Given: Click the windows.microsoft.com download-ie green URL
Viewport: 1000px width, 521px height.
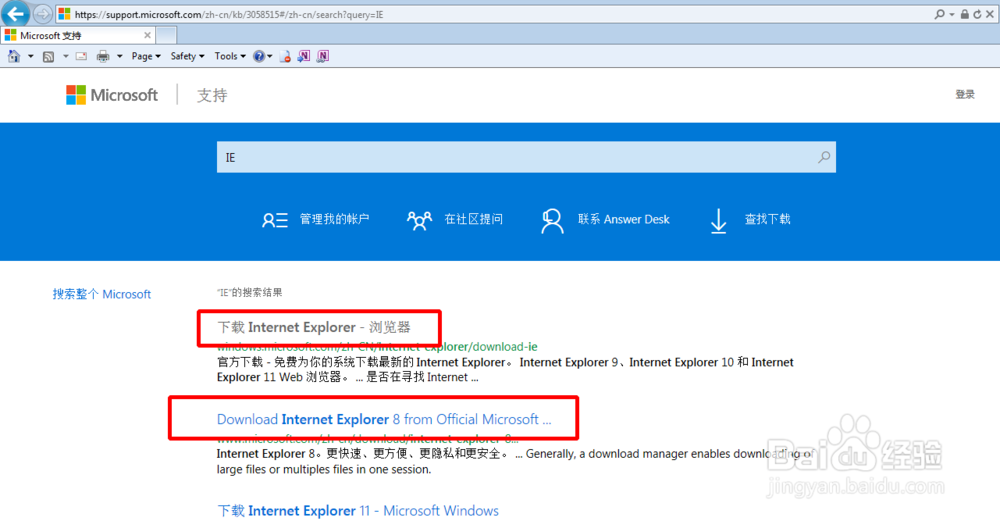Looking at the screenshot, I should [x=377, y=347].
